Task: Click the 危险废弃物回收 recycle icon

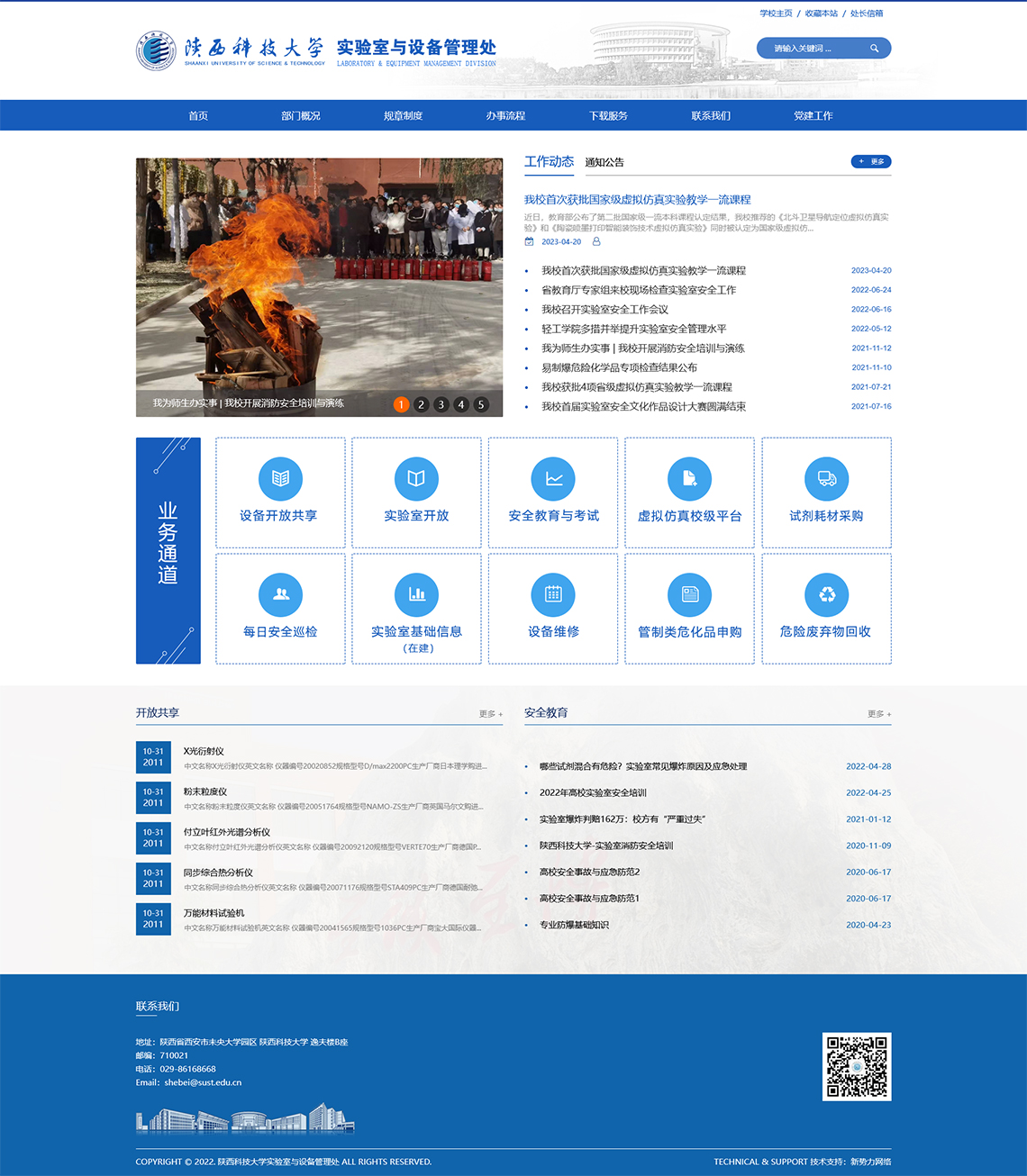Action: [826, 594]
